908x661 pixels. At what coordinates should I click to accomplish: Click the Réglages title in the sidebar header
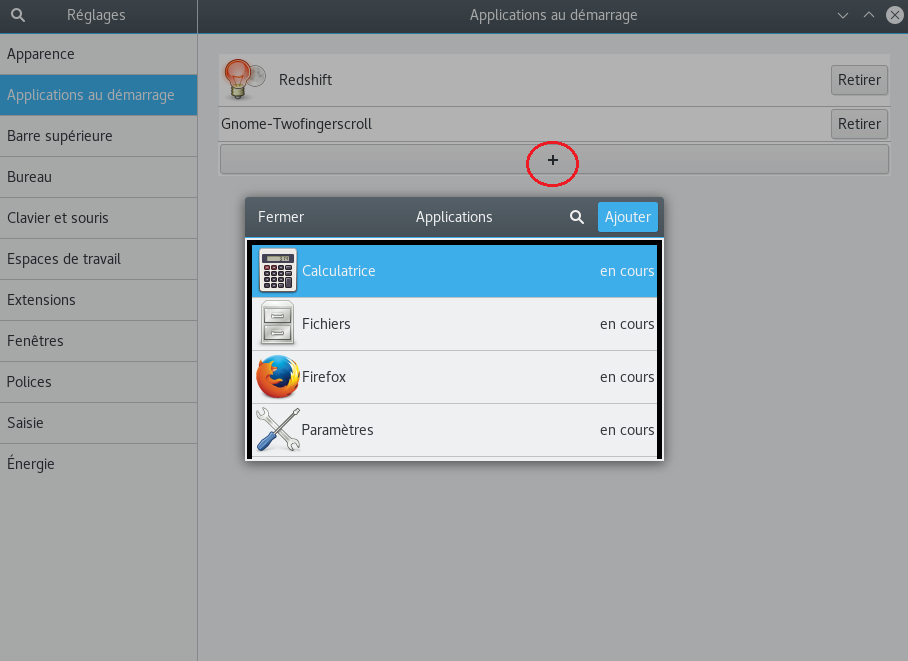click(96, 15)
